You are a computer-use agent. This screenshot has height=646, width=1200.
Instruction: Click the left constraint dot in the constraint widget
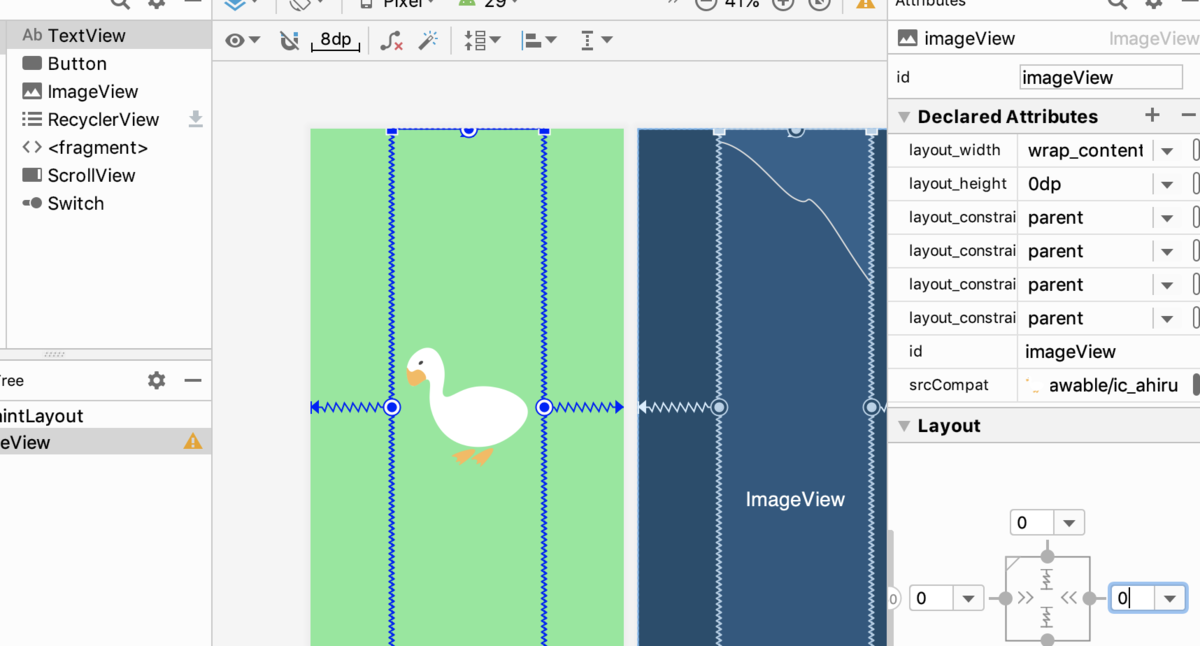click(x=1005, y=598)
